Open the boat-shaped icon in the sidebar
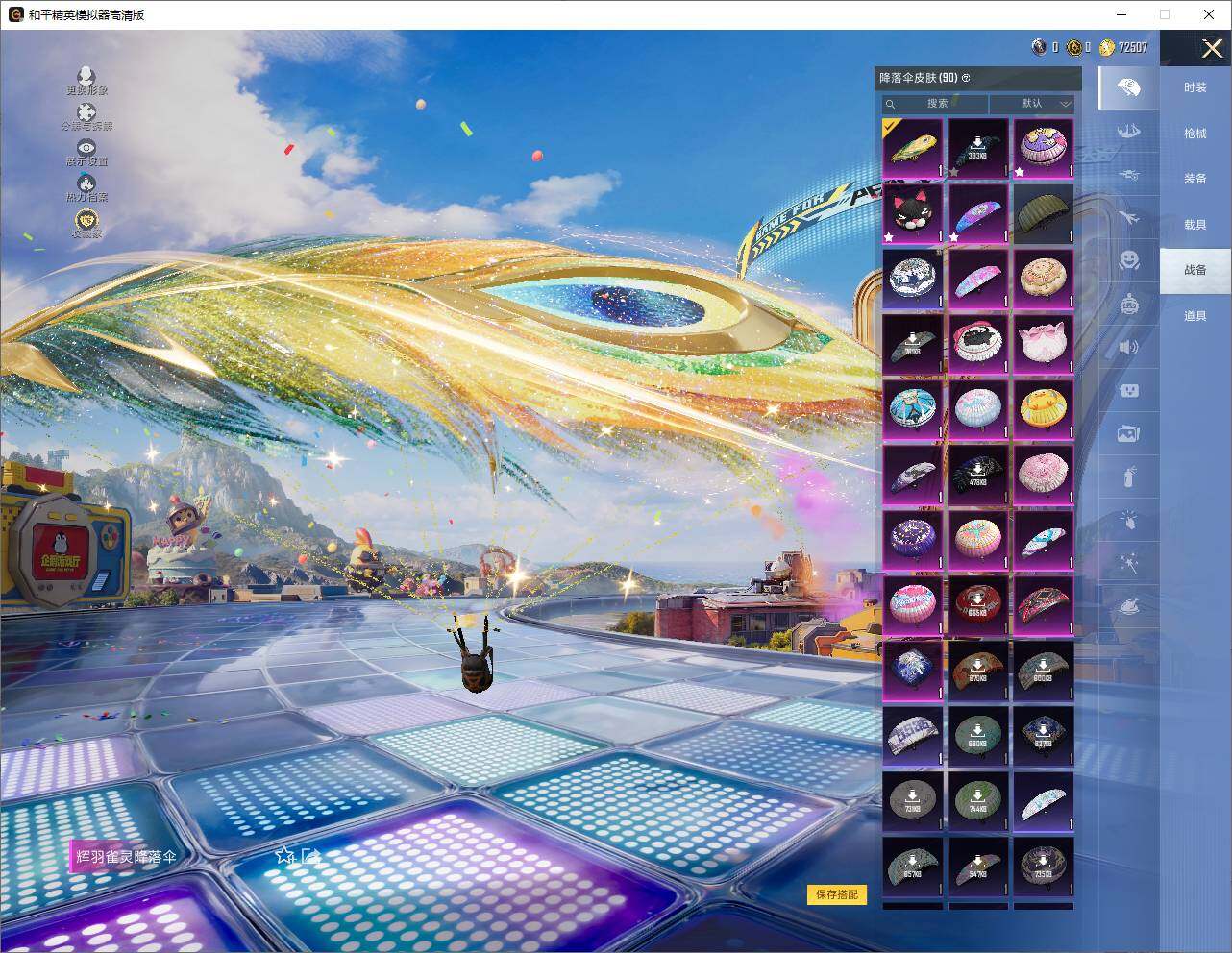This screenshot has width=1232, height=953. (x=1129, y=131)
